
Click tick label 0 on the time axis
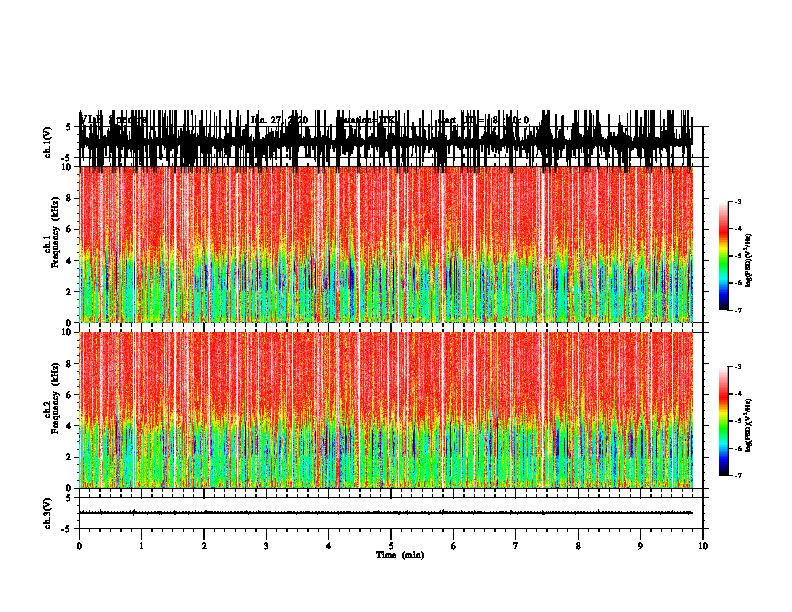(x=79, y=546)
